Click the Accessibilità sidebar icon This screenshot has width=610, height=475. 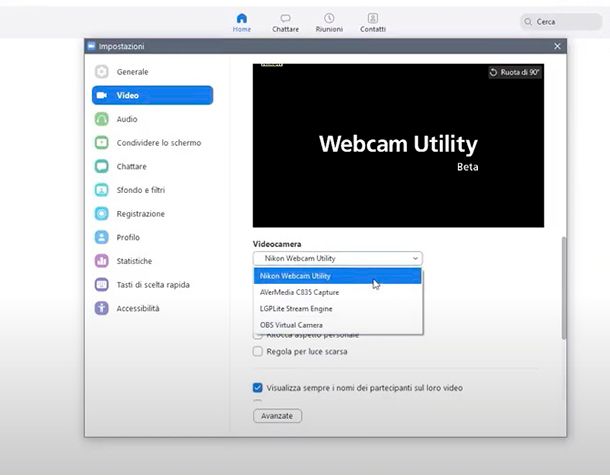(x=102, y=308)
